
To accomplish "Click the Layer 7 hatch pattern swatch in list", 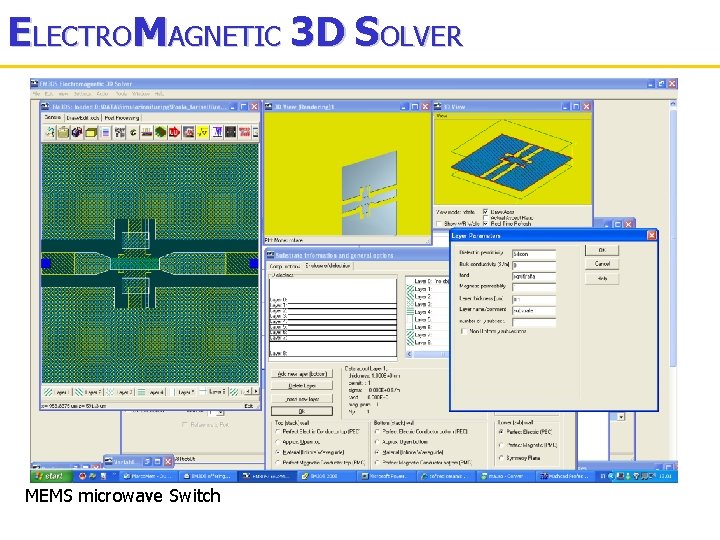I will [410, 335].
